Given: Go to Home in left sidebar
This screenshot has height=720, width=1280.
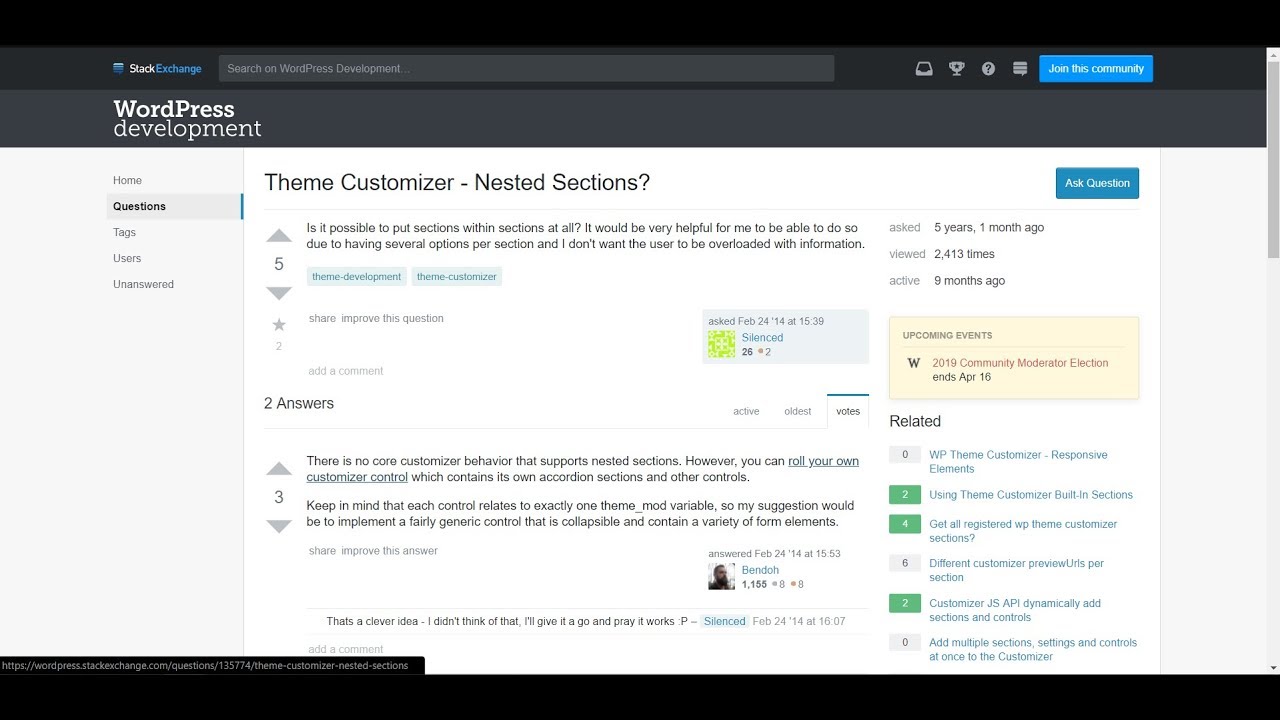Looking at the screenshot, I should pyautogui.click(x=127, y=180).
